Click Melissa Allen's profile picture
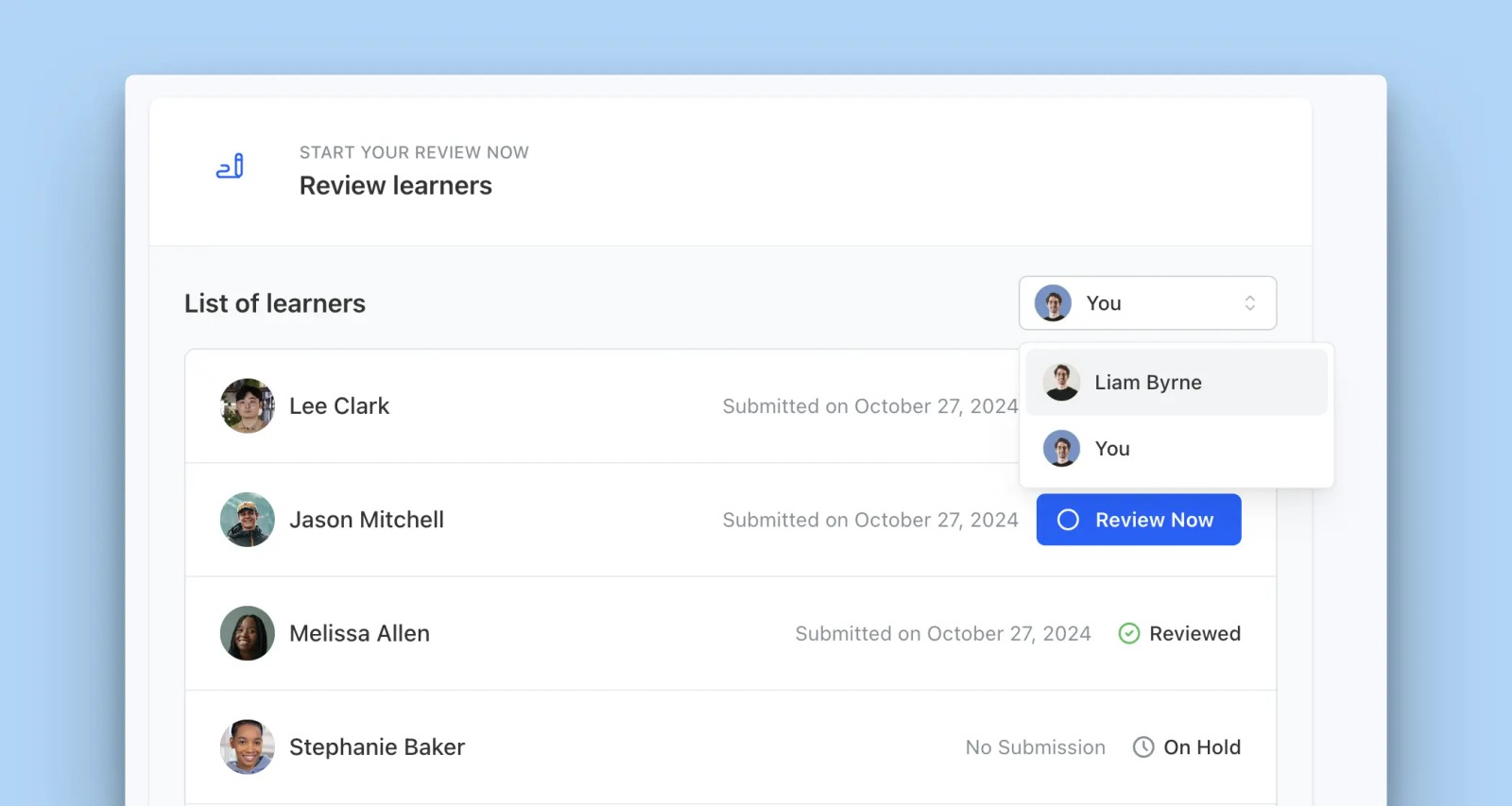This screenshot has width=1512, height=806. [x=248, y=633]
